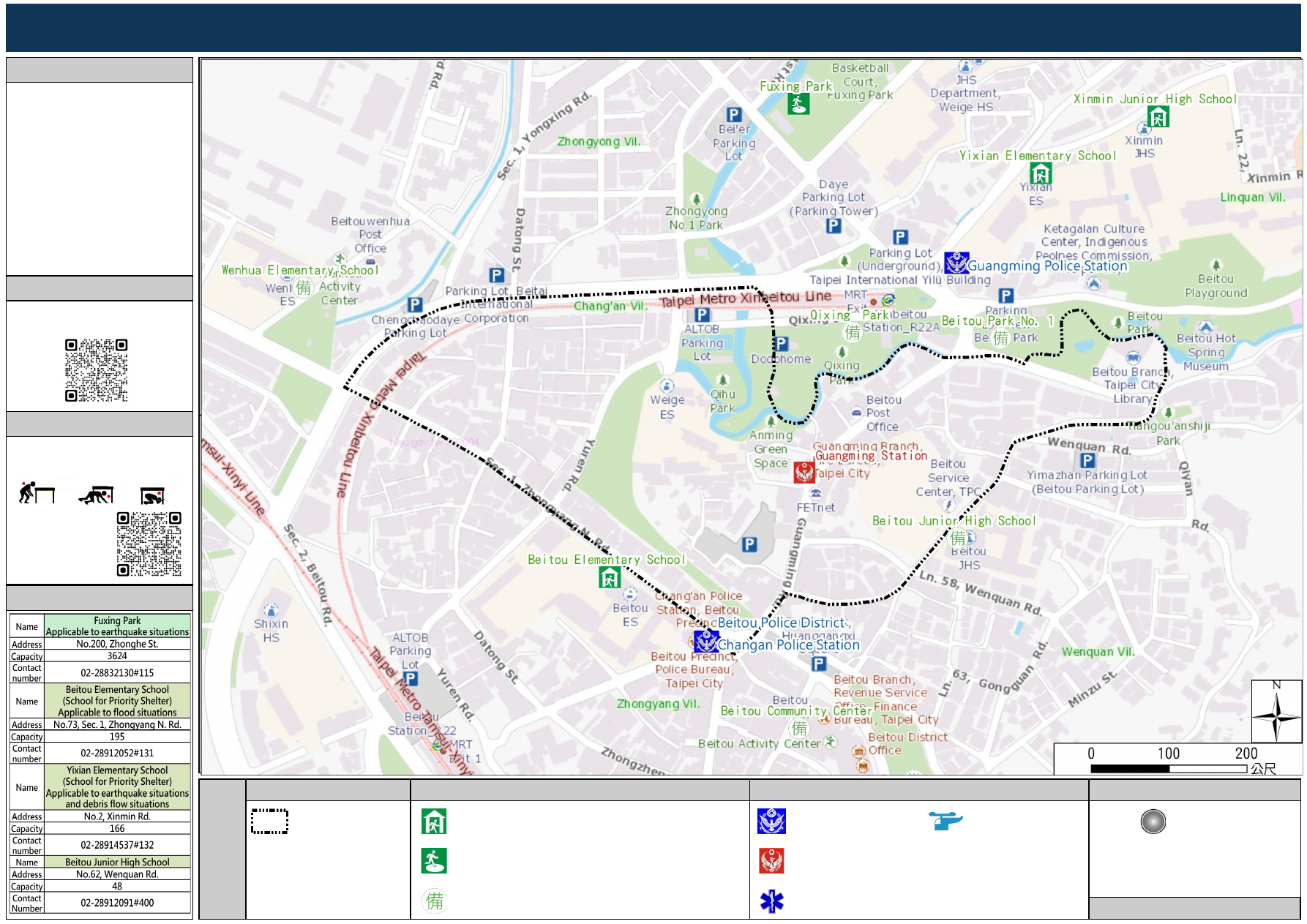This screenshot has height=924, width=1307.
Task: Select the Guangming Police Station badge icon
Action: 956,263
